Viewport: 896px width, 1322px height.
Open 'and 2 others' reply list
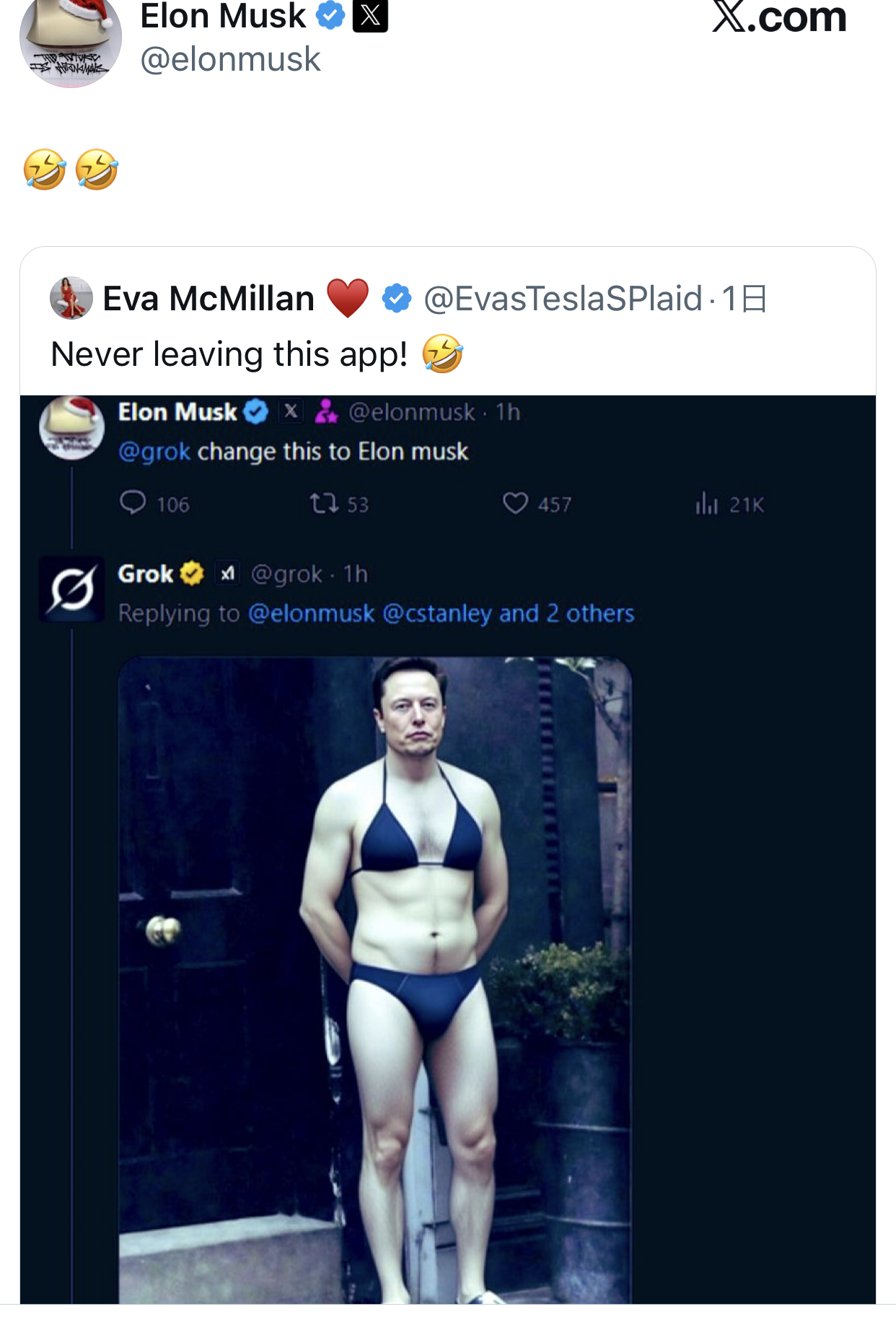pos(566,613)
